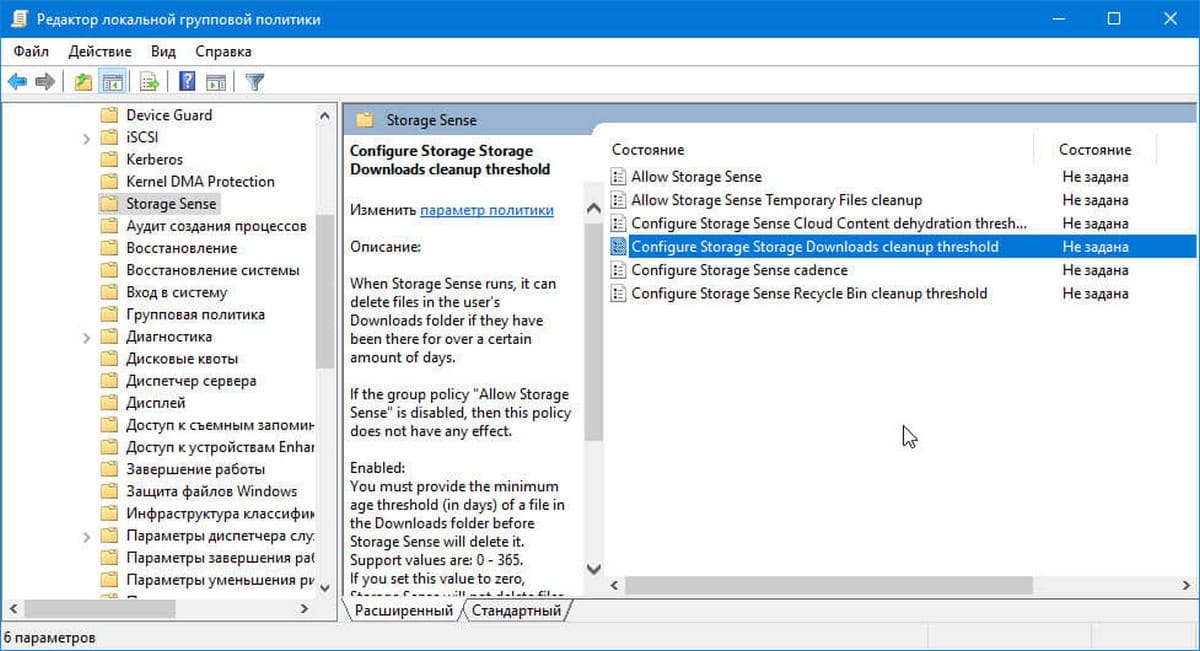Open the Действие menu
Screen dimensions: 1200x651
100,51
